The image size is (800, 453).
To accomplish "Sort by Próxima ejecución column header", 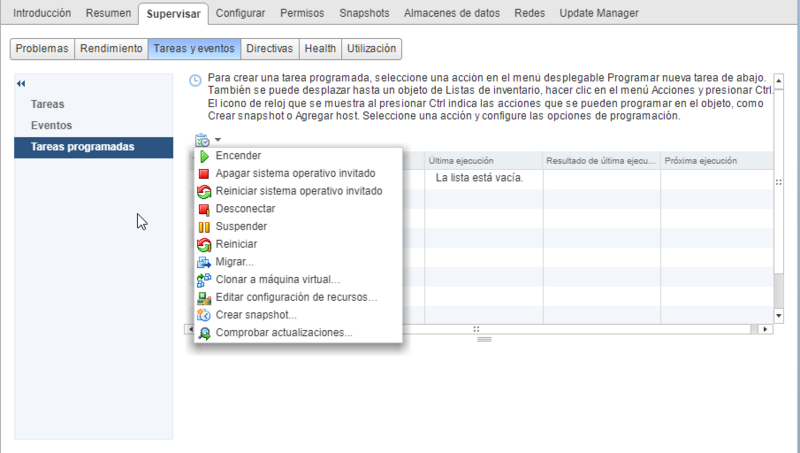I will point(700,160).
